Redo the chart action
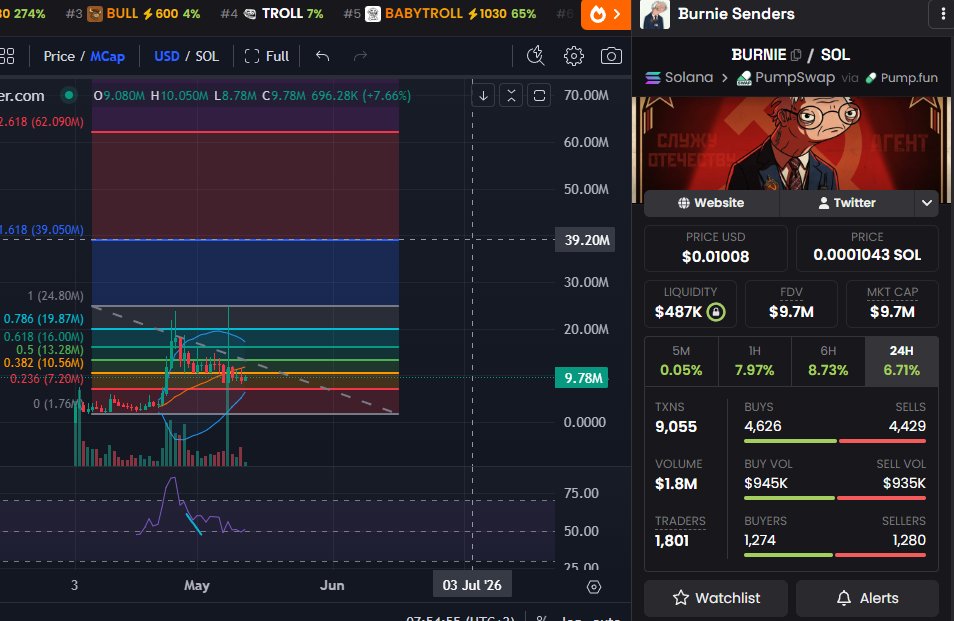Viewport: 954px width, 621px height. 360,57
